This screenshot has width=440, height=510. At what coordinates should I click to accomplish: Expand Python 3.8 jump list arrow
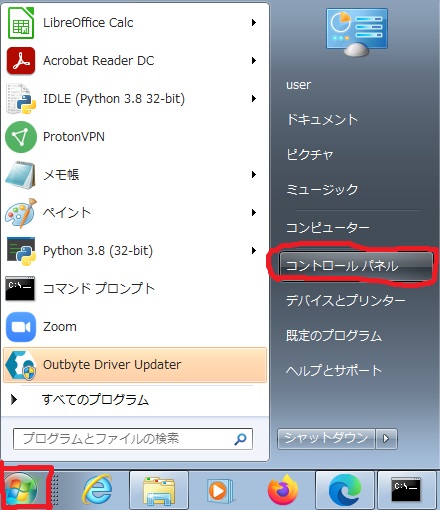[254, 251]
